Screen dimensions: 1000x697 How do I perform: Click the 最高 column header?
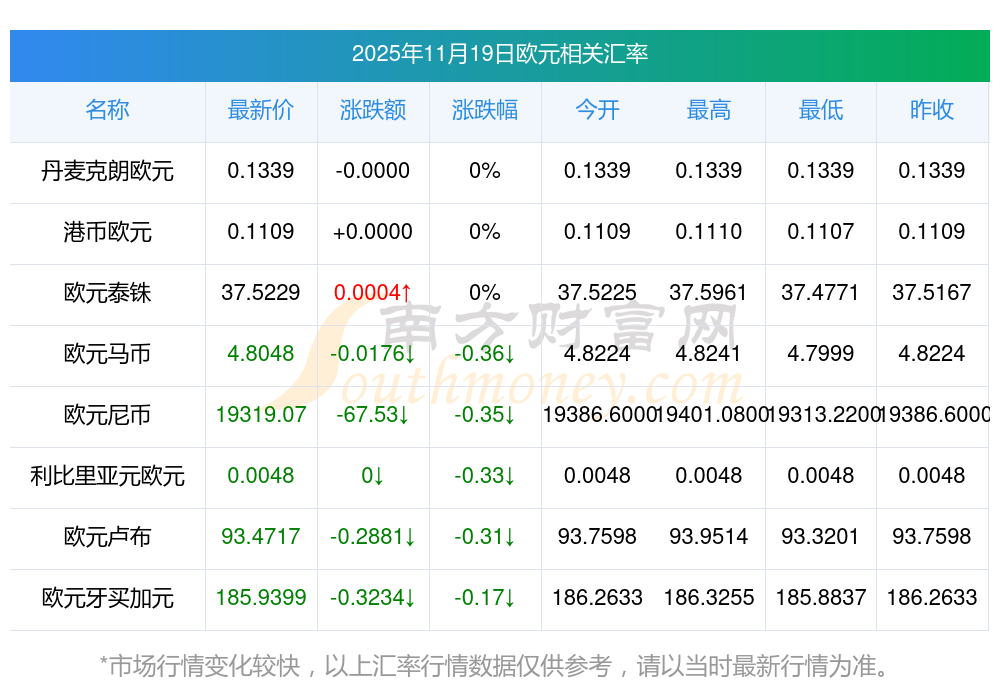click(709, 110)
